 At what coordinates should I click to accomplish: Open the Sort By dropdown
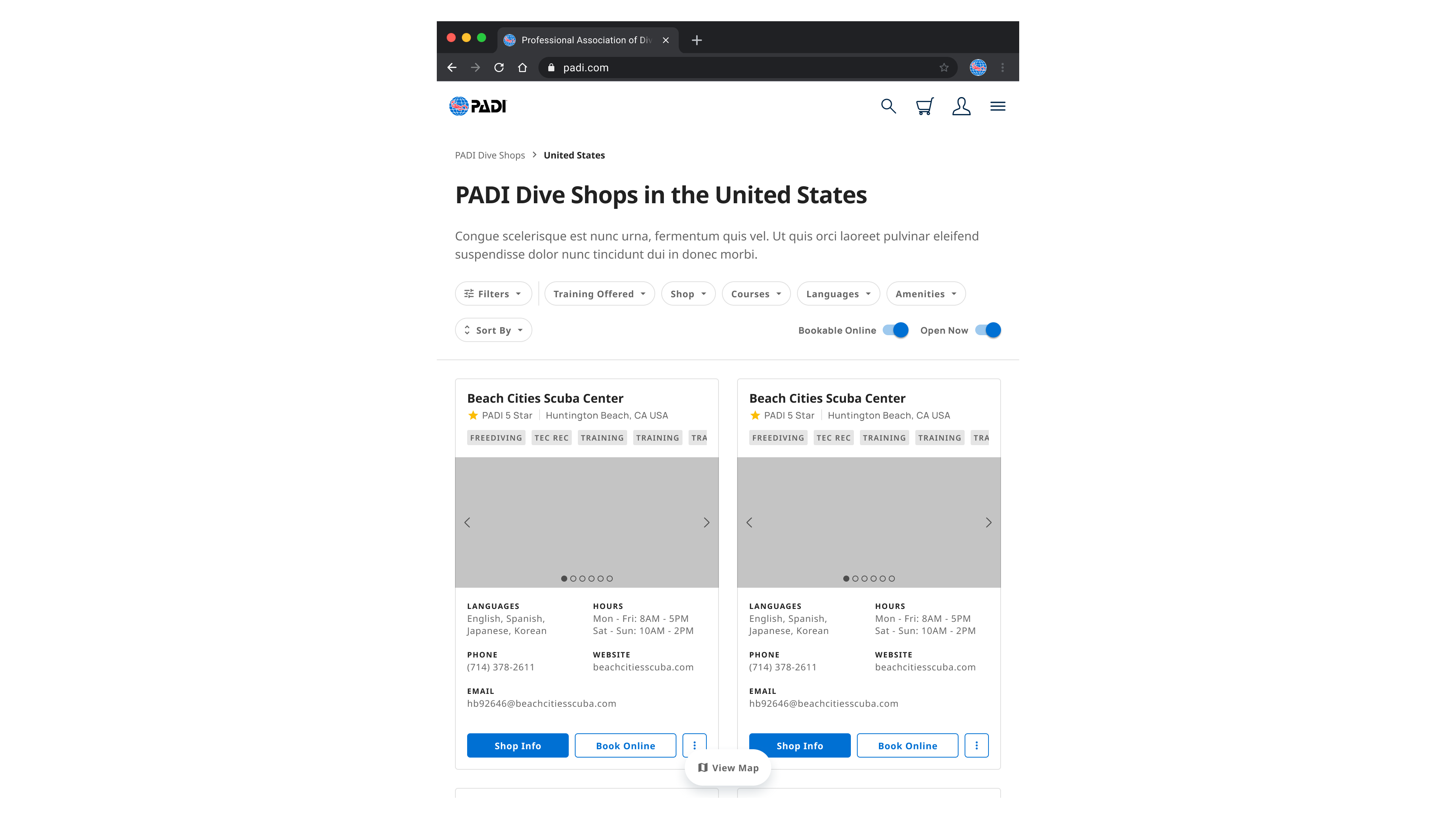[x=493, y=330]
